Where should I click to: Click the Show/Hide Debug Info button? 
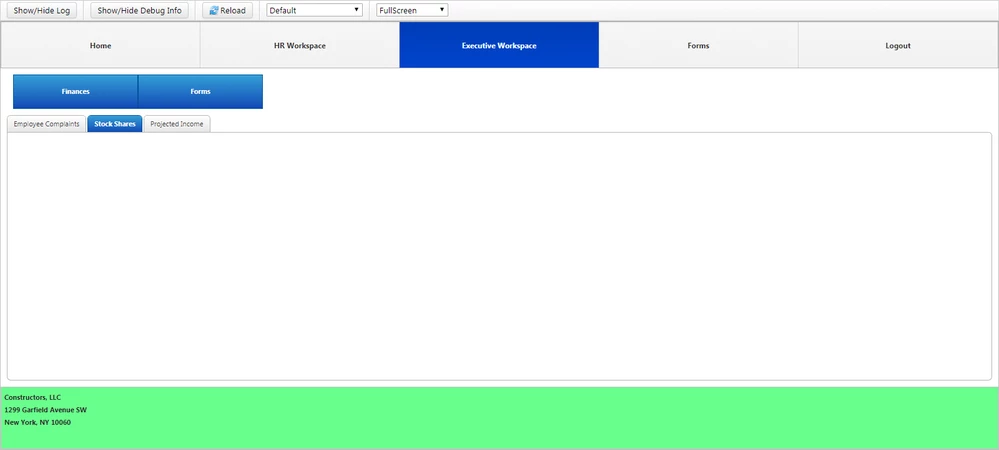pos(140,10)
